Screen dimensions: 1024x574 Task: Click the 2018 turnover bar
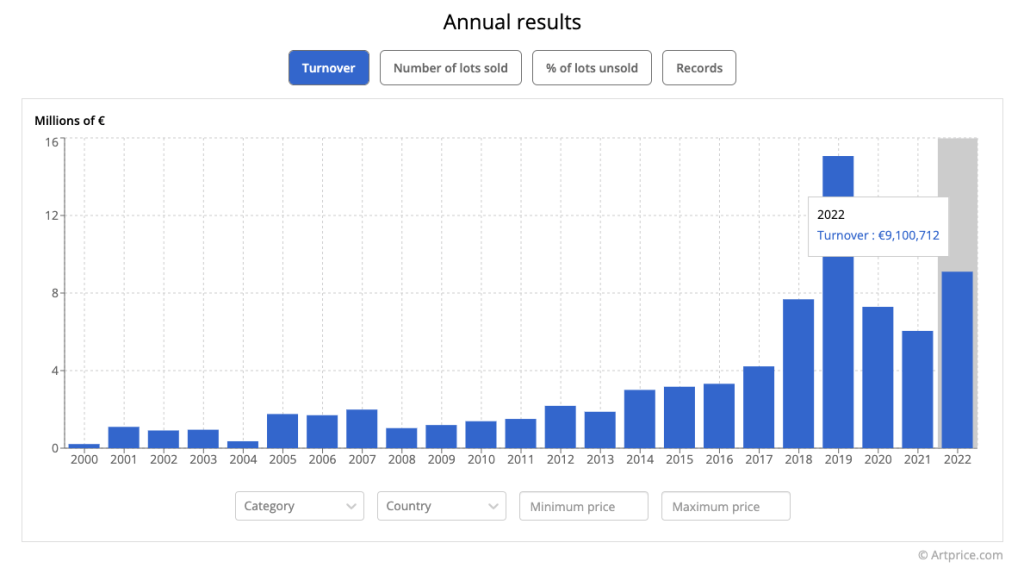coord(799,374)
